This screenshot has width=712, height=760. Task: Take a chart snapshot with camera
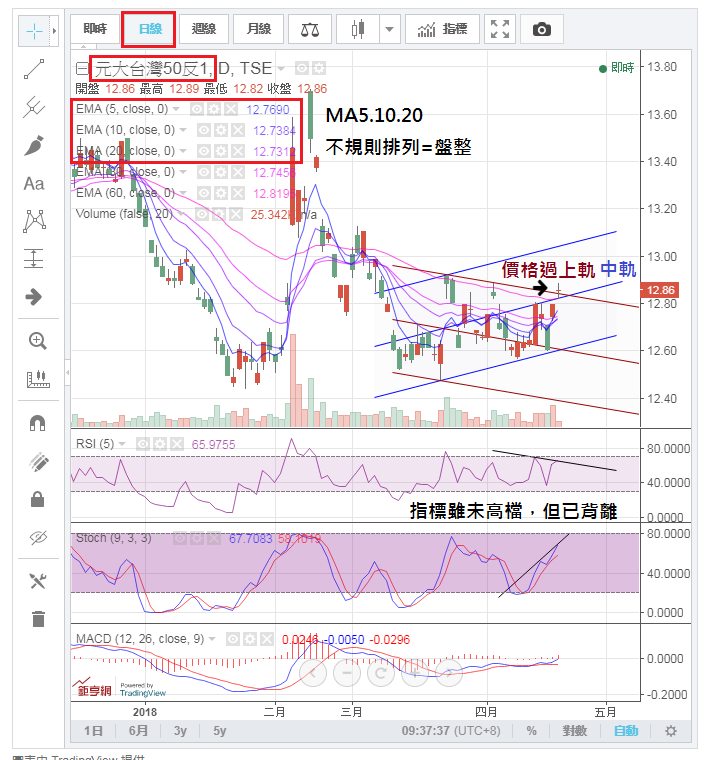pyautogui.click(x=542, y=30)
